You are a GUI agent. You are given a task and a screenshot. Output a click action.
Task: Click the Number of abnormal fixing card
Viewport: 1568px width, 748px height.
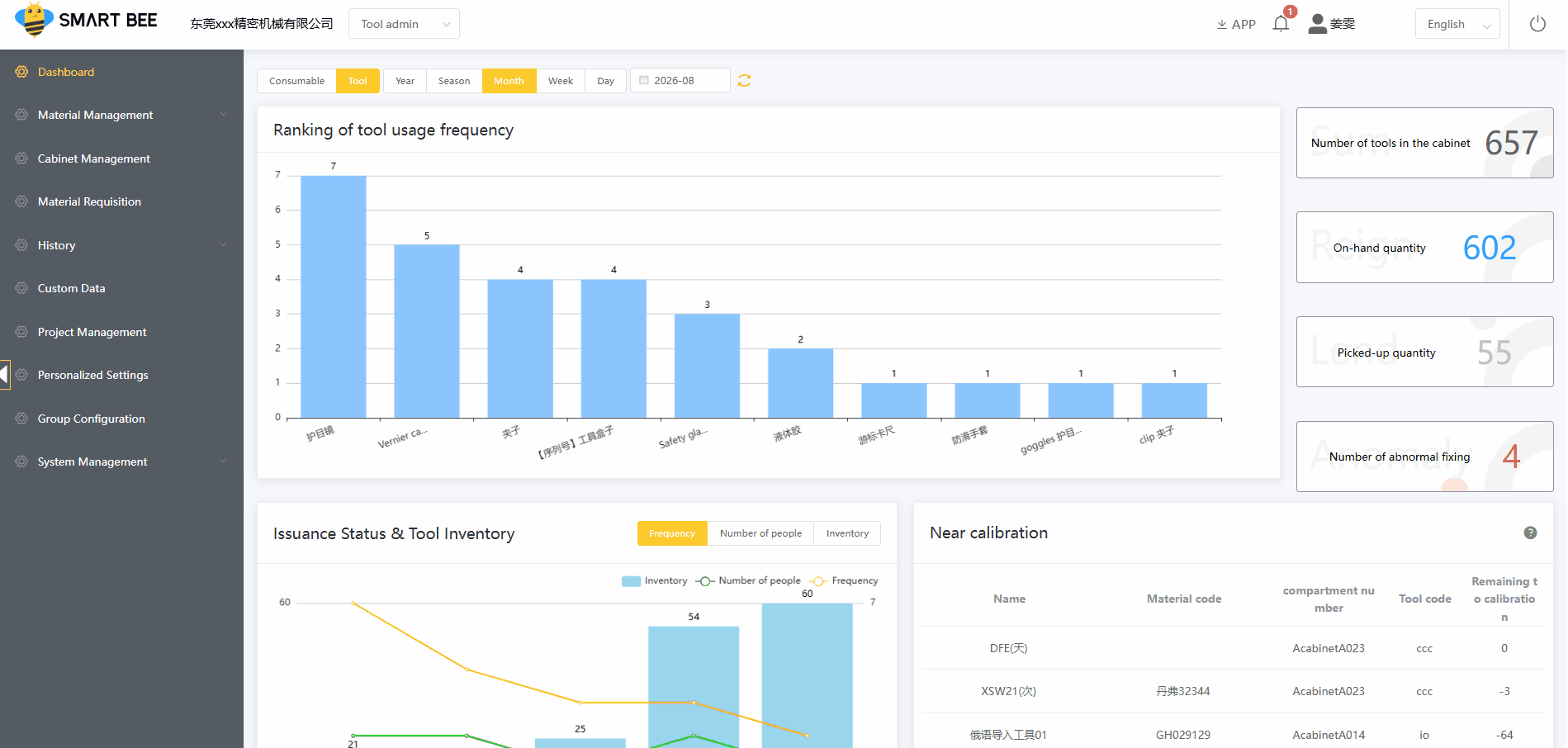pos(1424,457)
